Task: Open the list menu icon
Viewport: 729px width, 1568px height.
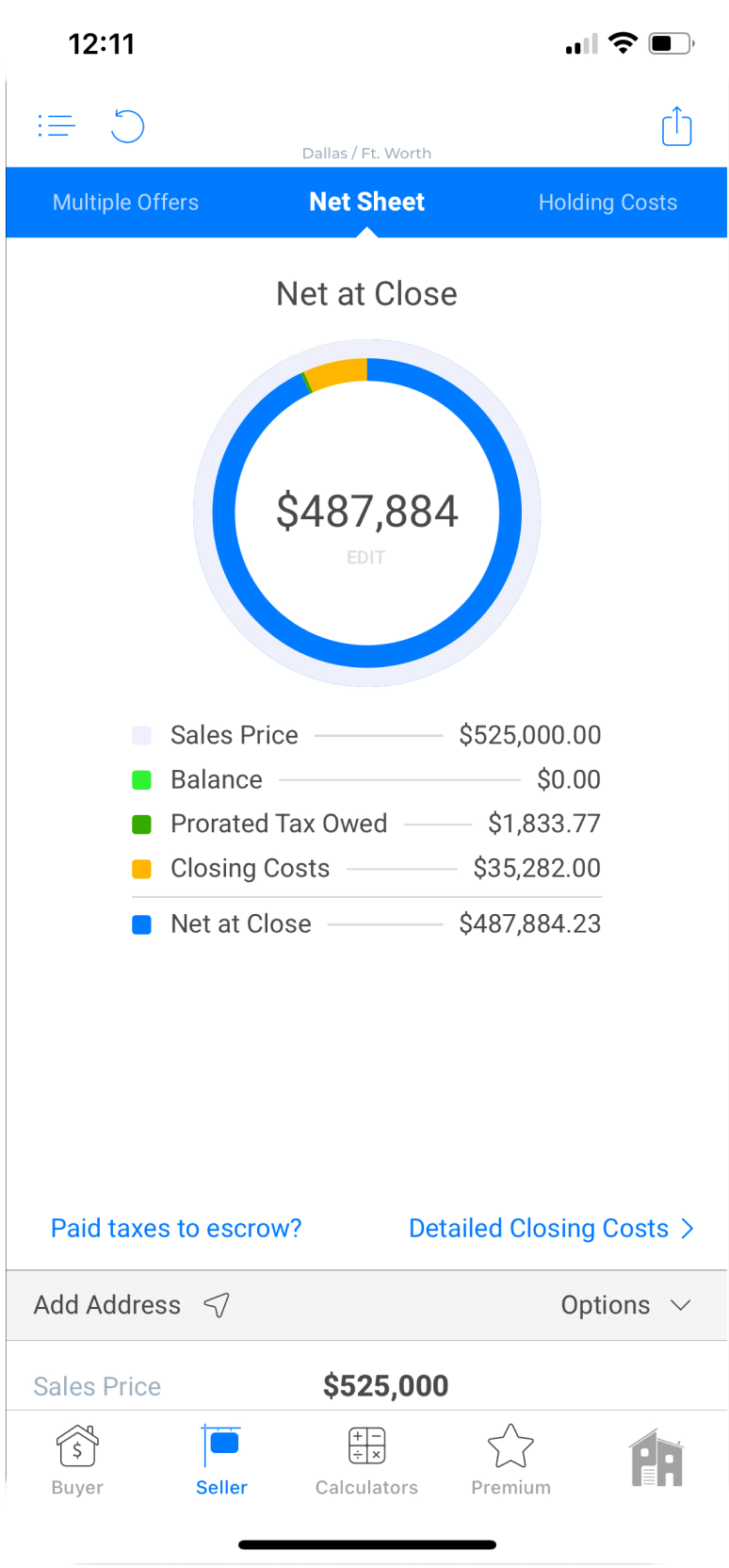Action: 57,125
